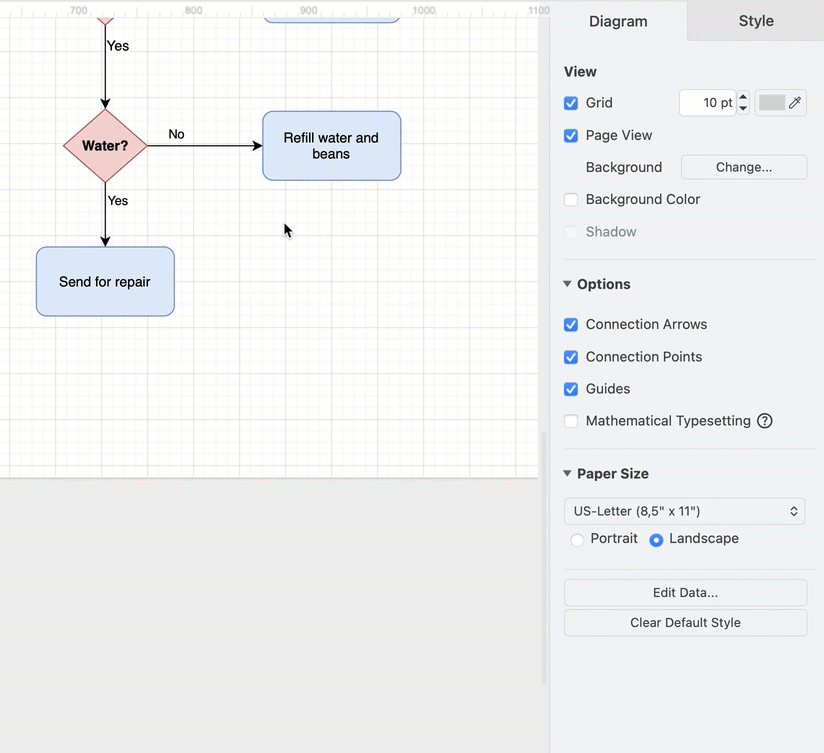The width and height of the screenshot is (824, 753).
Task: Open the US-Letter paper size dropdown
Action: (x=685, y=511)
